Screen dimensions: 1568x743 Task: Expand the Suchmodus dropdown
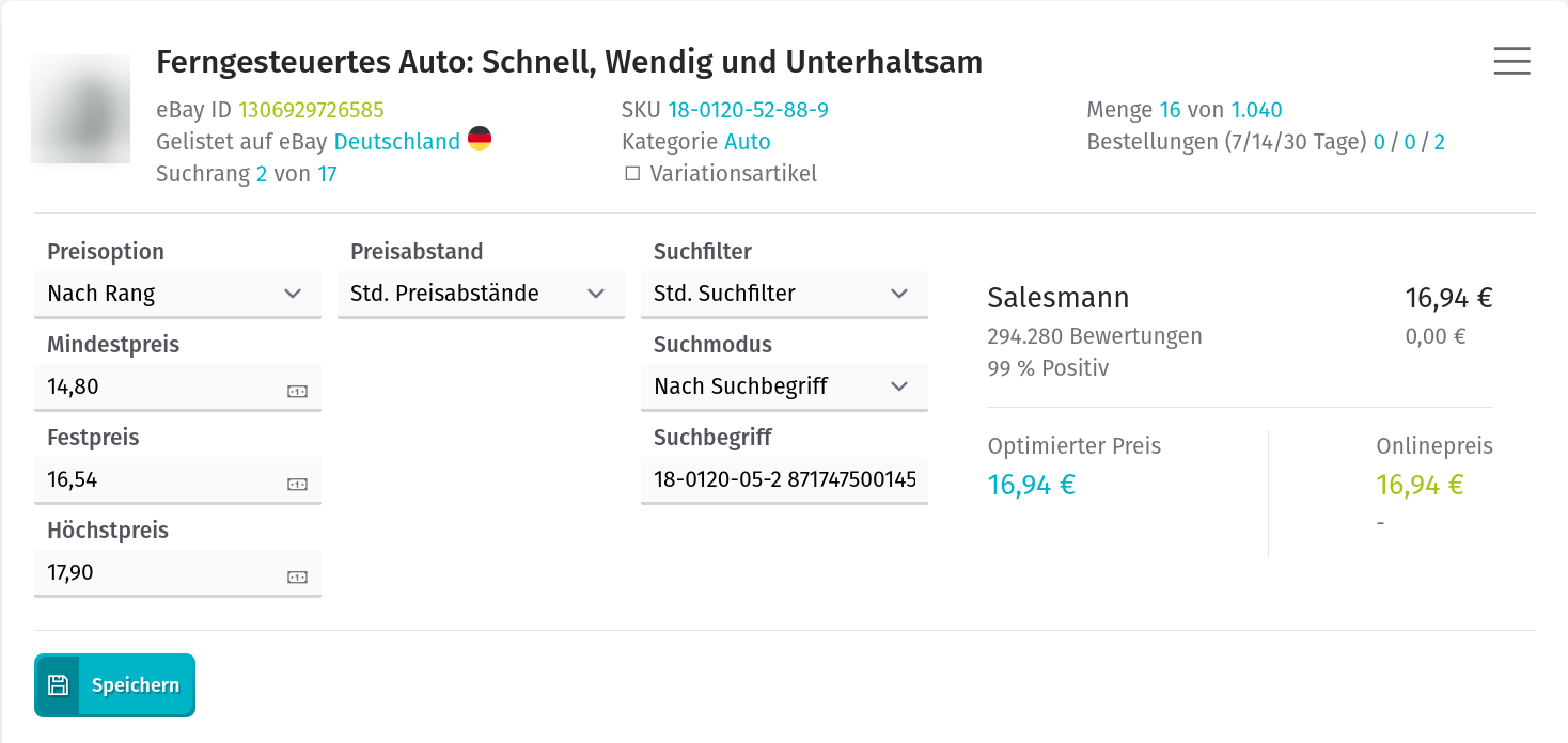tap(784, 387)
